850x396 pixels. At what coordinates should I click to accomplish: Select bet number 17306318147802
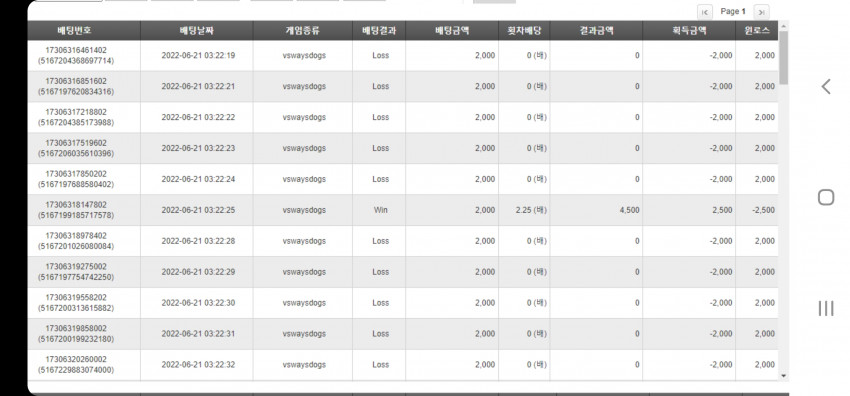point(76,204)
